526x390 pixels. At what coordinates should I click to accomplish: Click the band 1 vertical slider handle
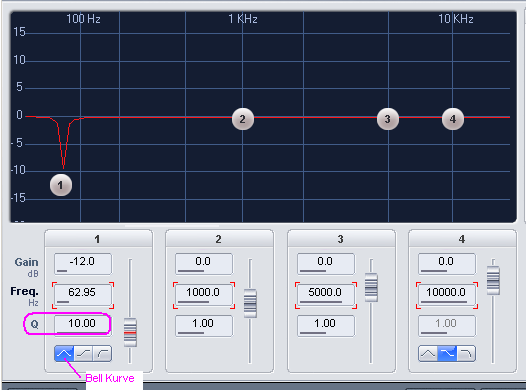(x=130, y=332)
